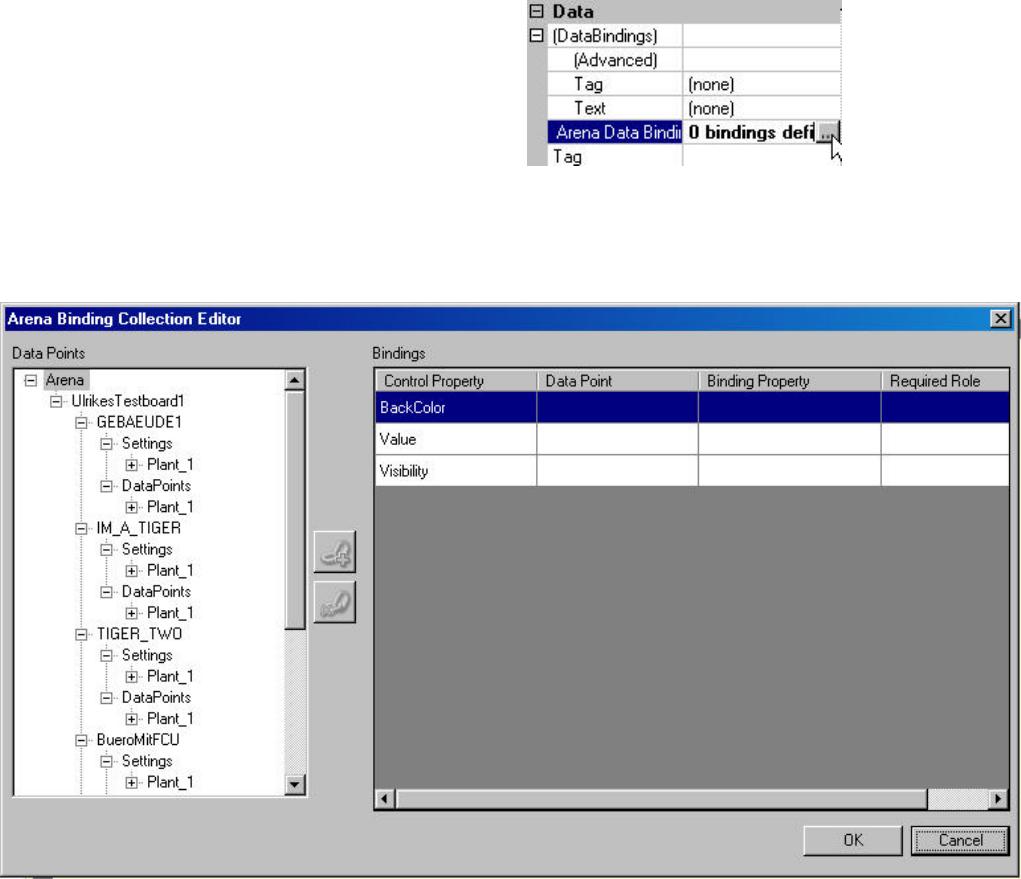Open Arena Data Bindings ellipsis button

[827, 132]
